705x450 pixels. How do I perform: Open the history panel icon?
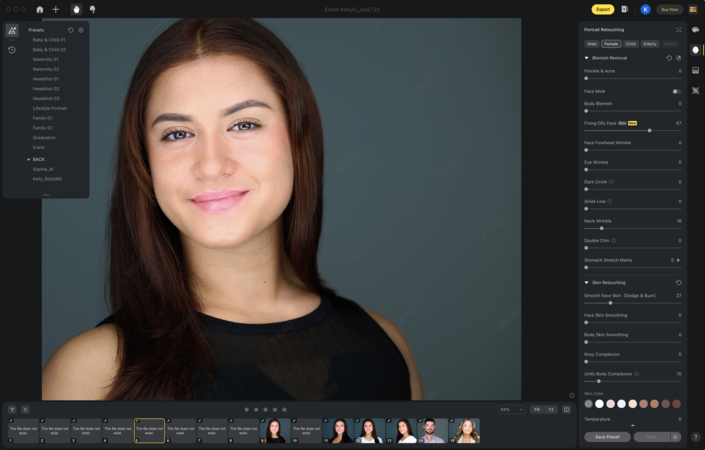pyautogui.click(x=12, y=49)
